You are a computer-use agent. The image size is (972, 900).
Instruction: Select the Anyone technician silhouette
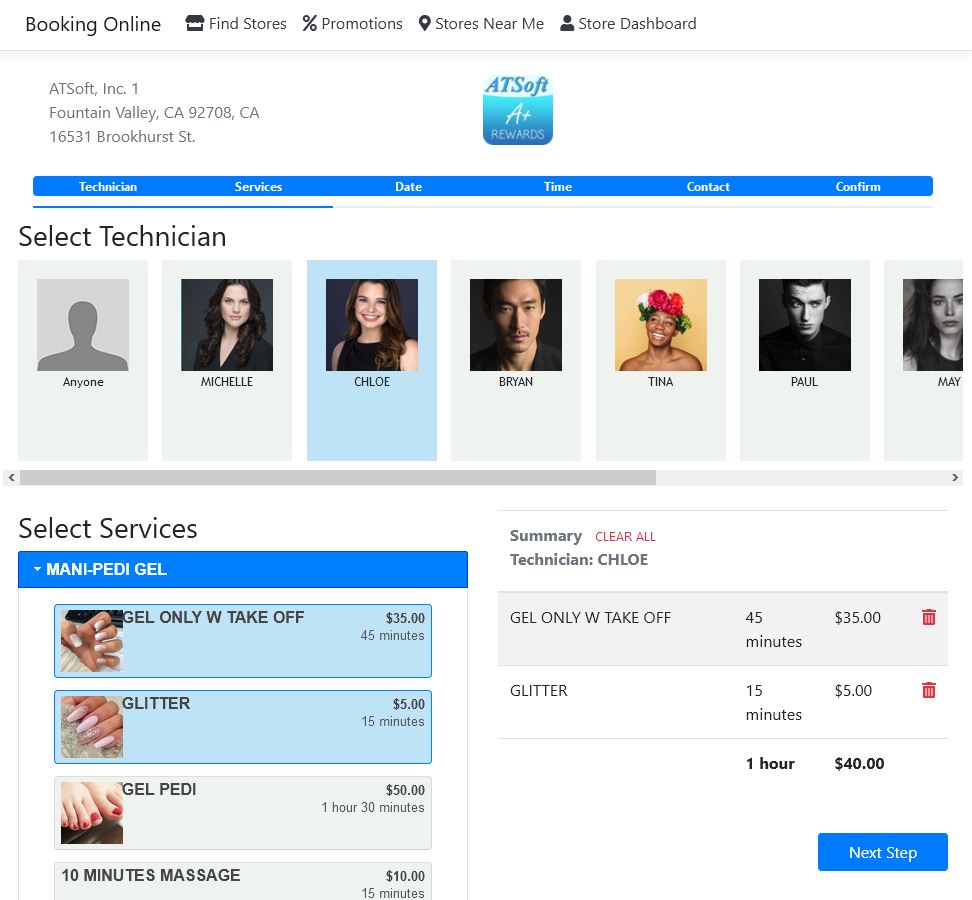[x=83, y=325]
